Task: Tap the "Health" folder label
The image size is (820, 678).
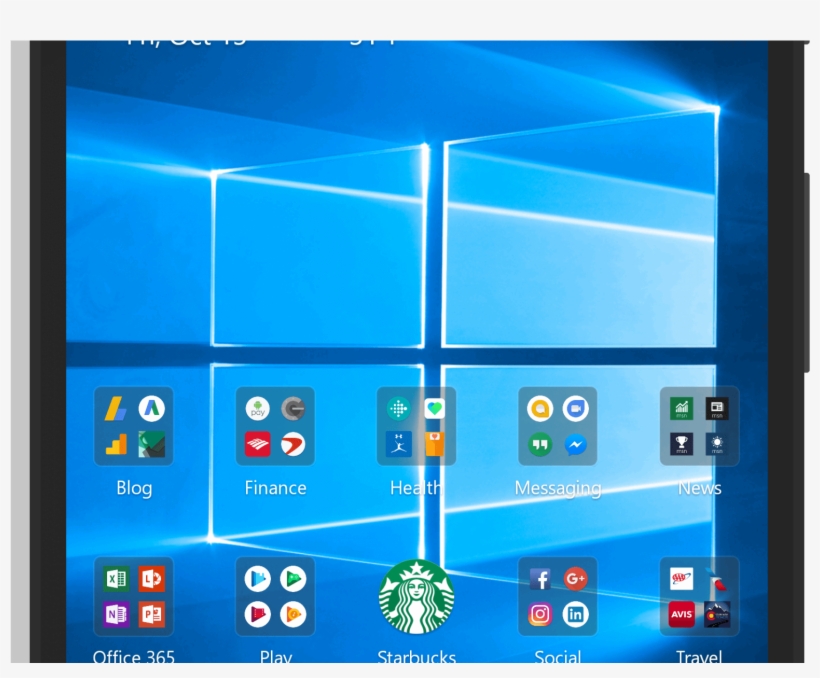Action: [416, 488]
